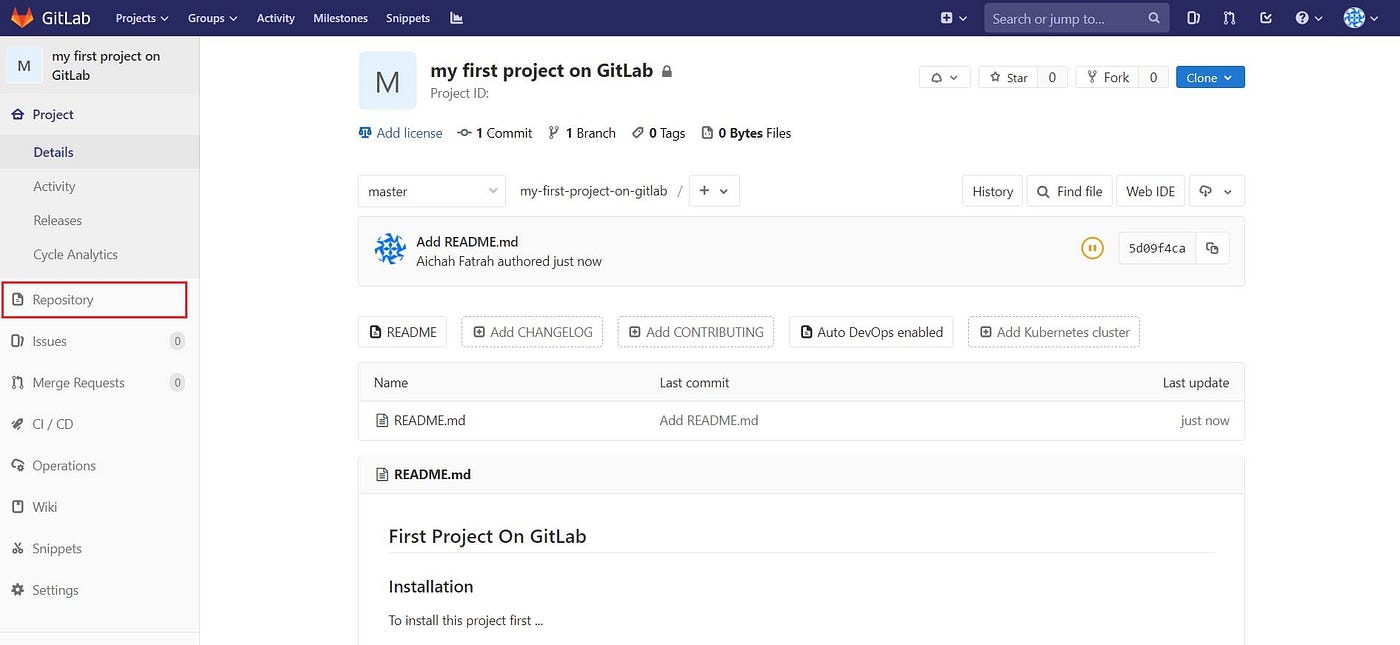Open merge requests icon in top bar

(x=1230, y=18)
